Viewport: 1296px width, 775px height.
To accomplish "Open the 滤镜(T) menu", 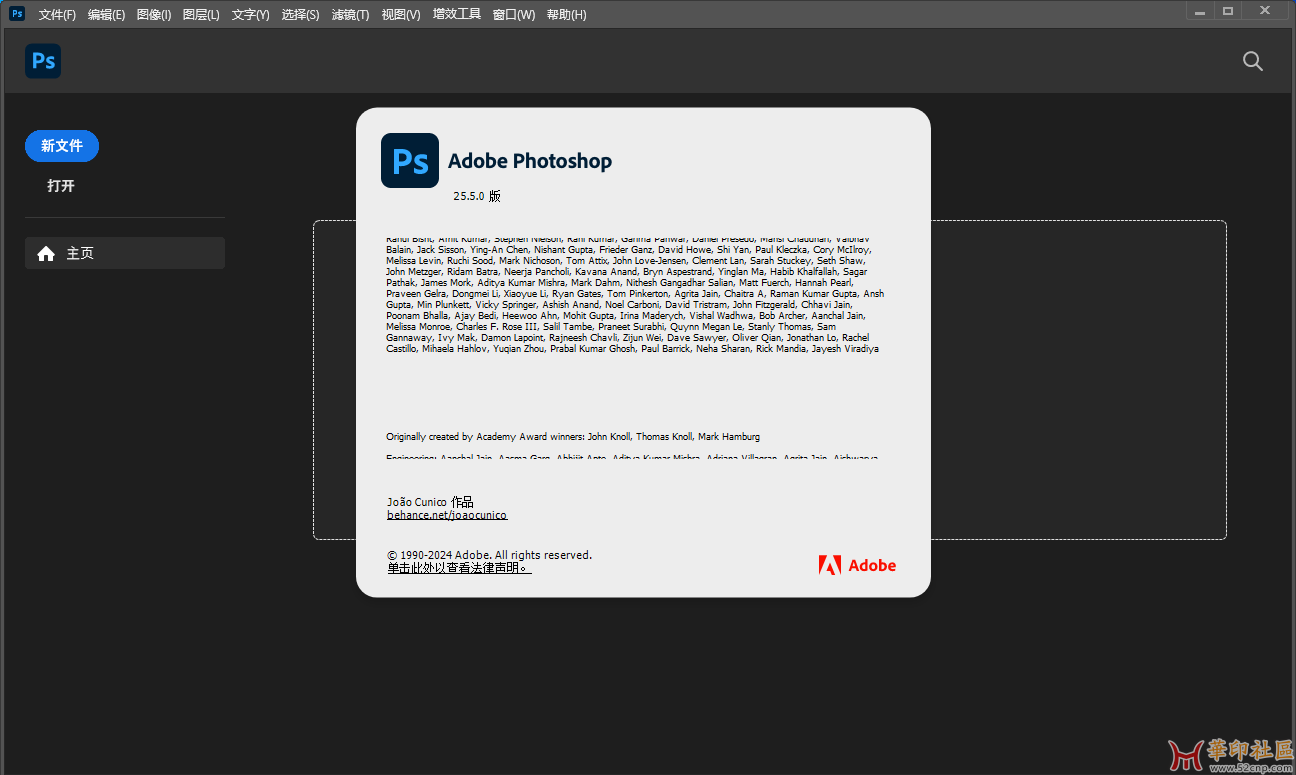I will [x=350, y=15].
